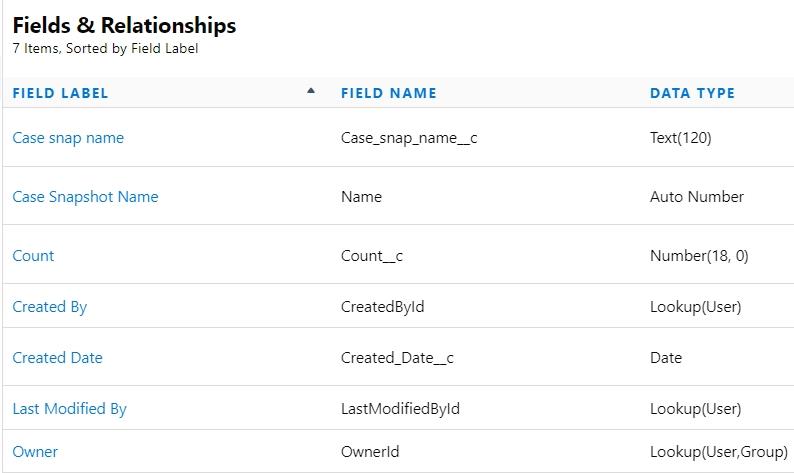Open the Created Date field link
794x473 pixels.
coord(57,358)
